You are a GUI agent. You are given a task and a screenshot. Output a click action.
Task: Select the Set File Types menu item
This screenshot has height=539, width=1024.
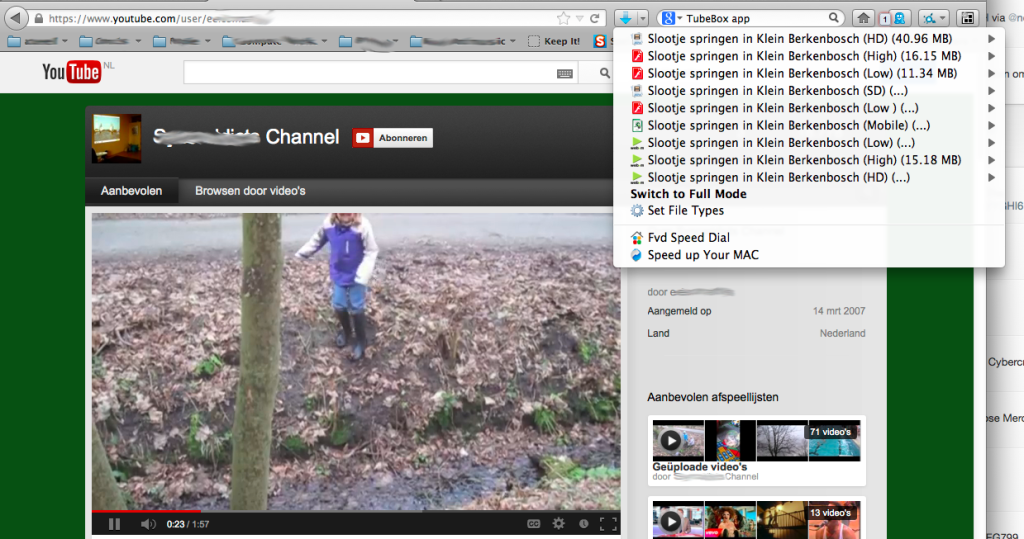(x=685, y=211)
